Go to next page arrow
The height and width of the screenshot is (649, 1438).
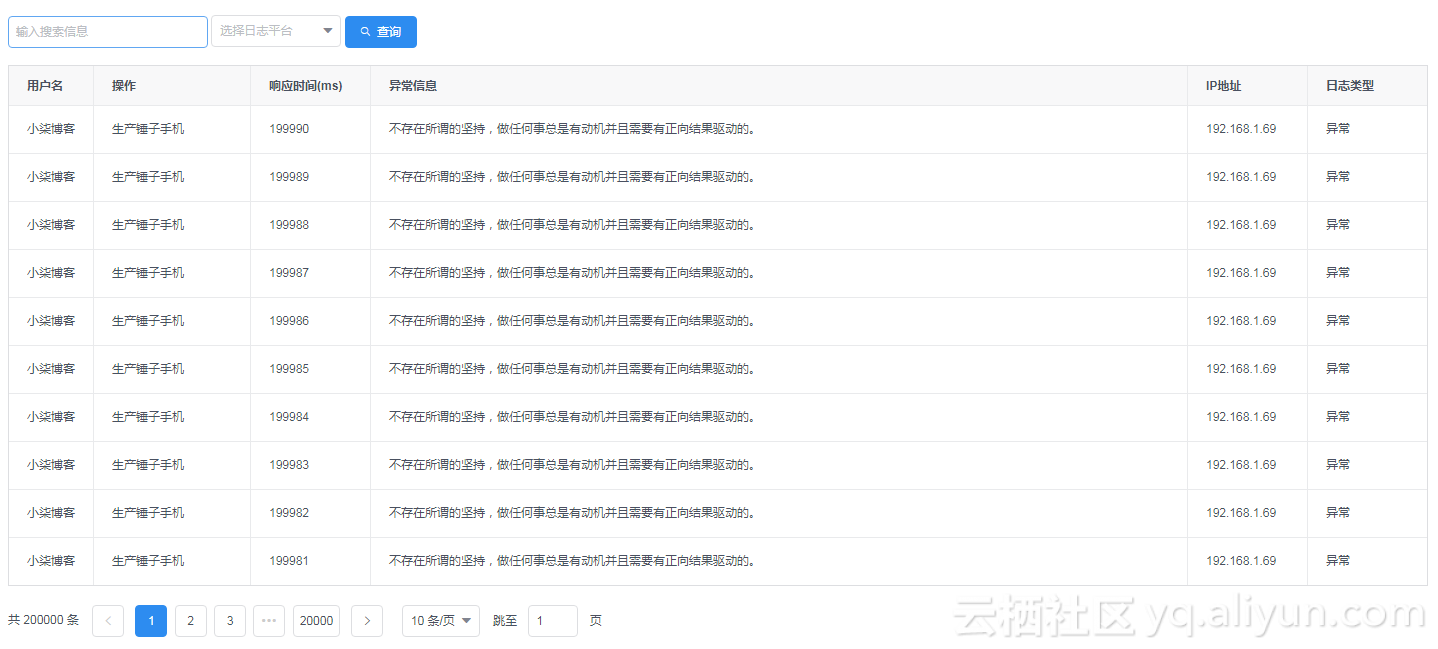367,621
